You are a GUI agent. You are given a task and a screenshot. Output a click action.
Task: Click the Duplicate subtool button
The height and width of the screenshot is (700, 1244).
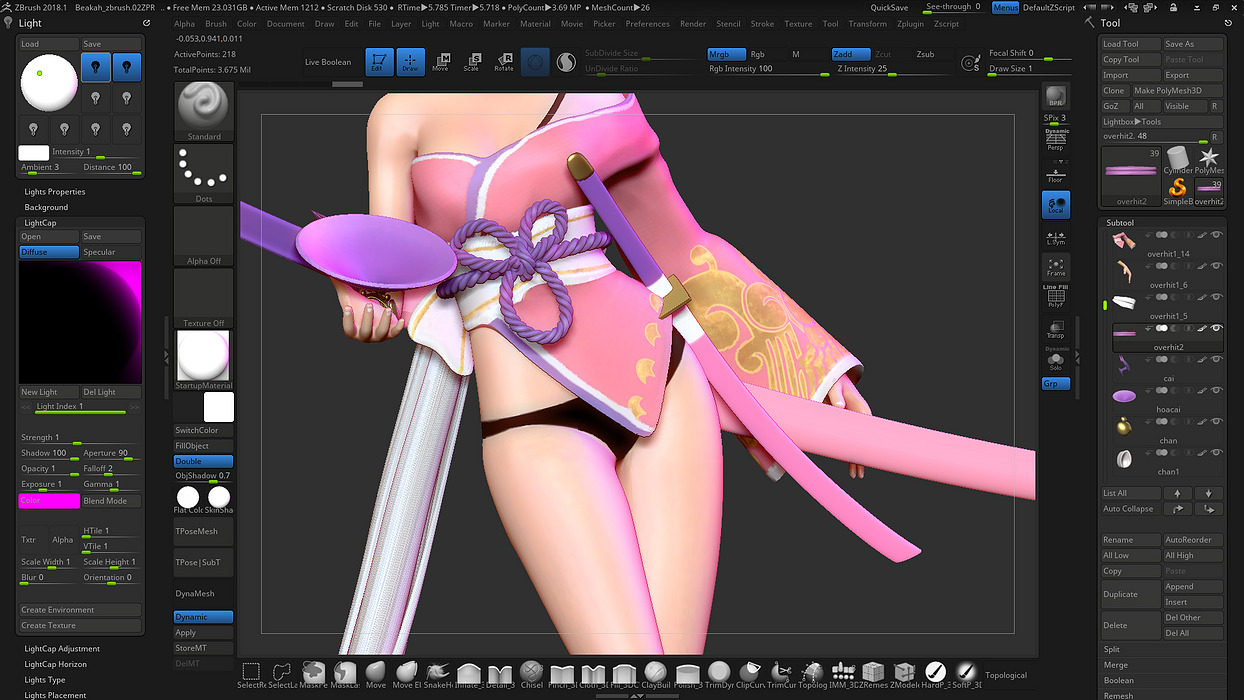pos(1130,594)
